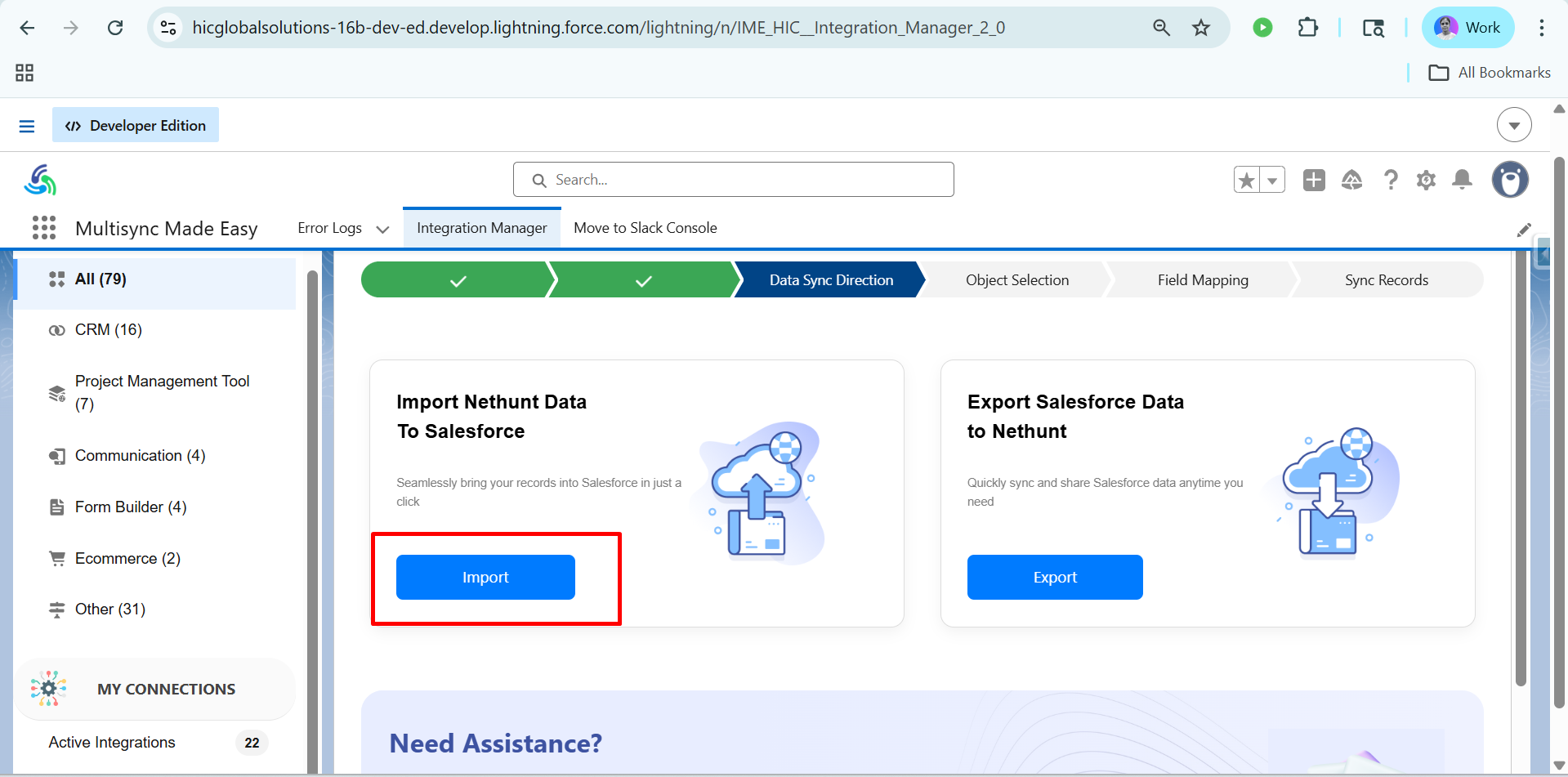Image resolution: width=1568 pixels, height=777 pixels.
Task: Click the Need Assistance? heading
Action: (x=496, y=744)
